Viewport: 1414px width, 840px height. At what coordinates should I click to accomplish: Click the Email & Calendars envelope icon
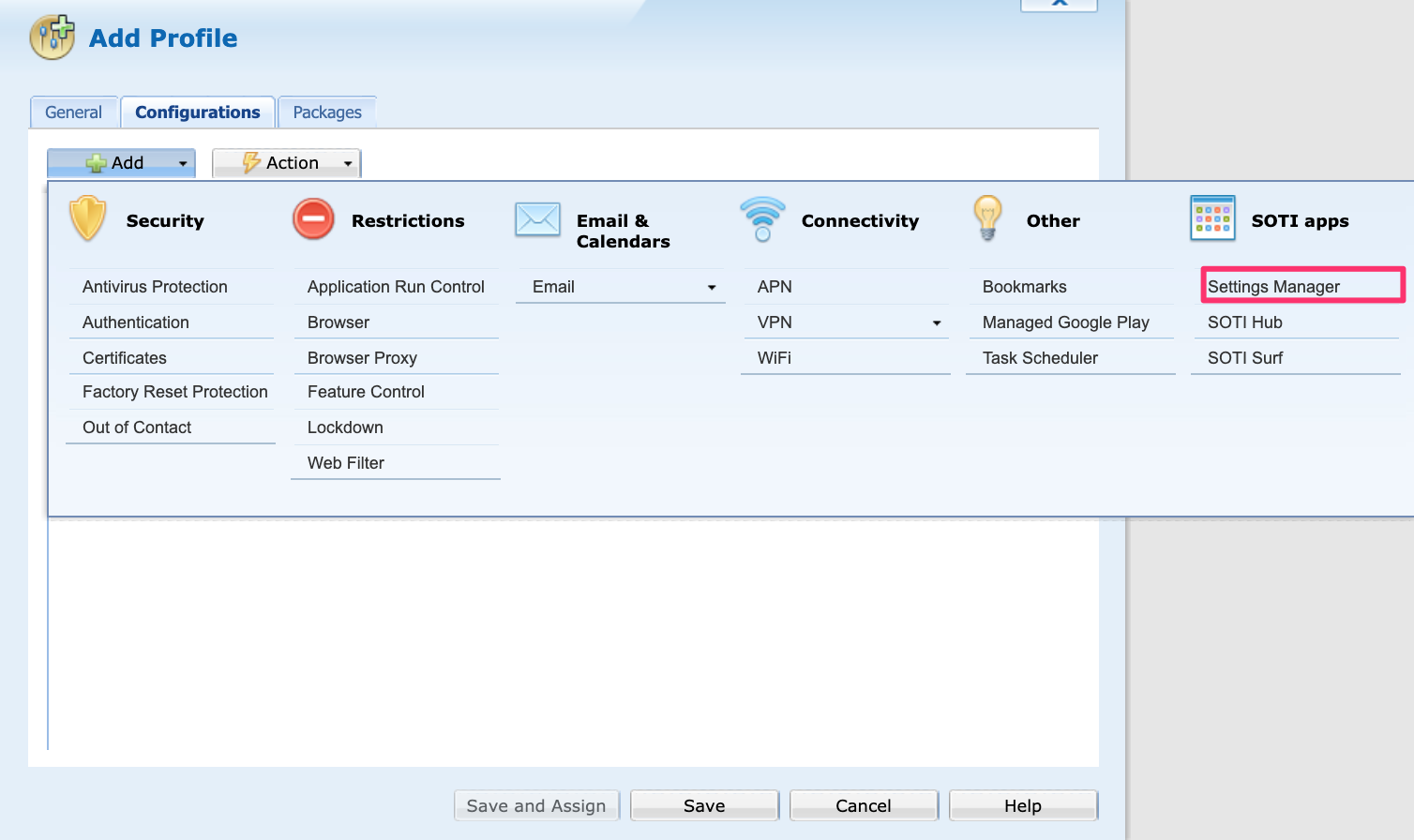tap(537, 220)
